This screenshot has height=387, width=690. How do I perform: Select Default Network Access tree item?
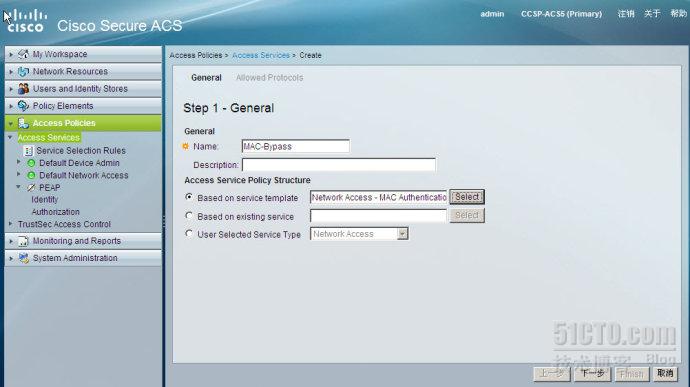pyautogui.click(x=84, y=175)
